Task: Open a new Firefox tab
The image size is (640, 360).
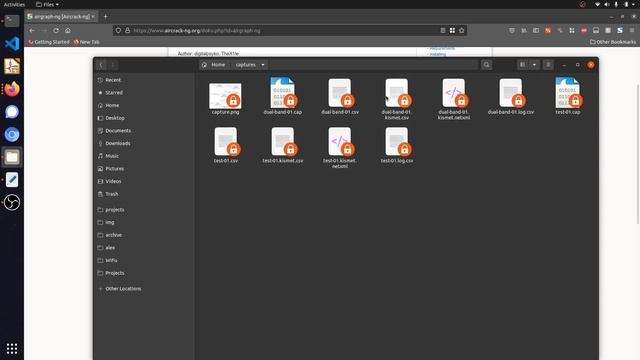Action: tap(105, 17)
